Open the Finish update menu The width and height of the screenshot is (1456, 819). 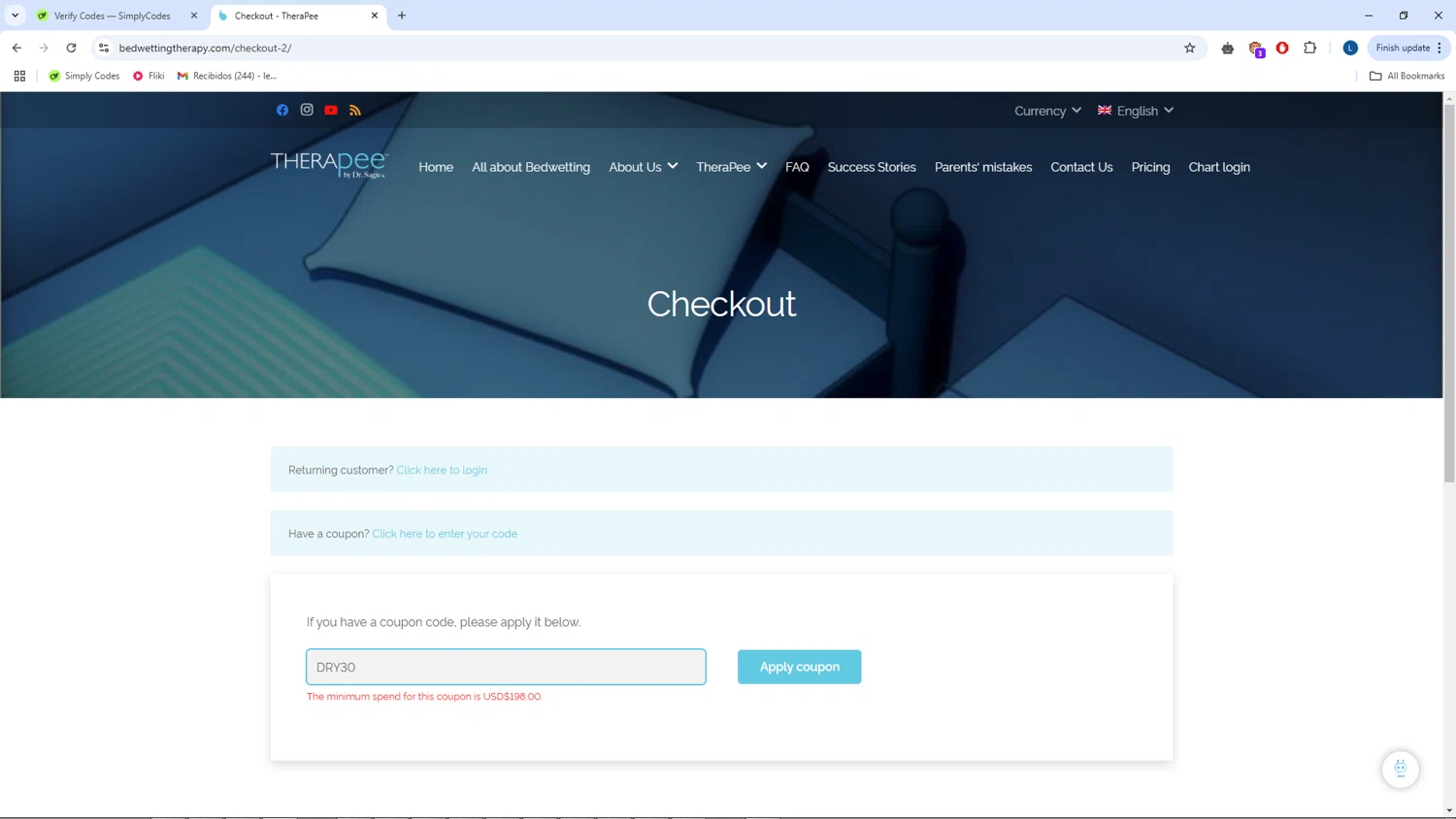[x=1408, y=48]
